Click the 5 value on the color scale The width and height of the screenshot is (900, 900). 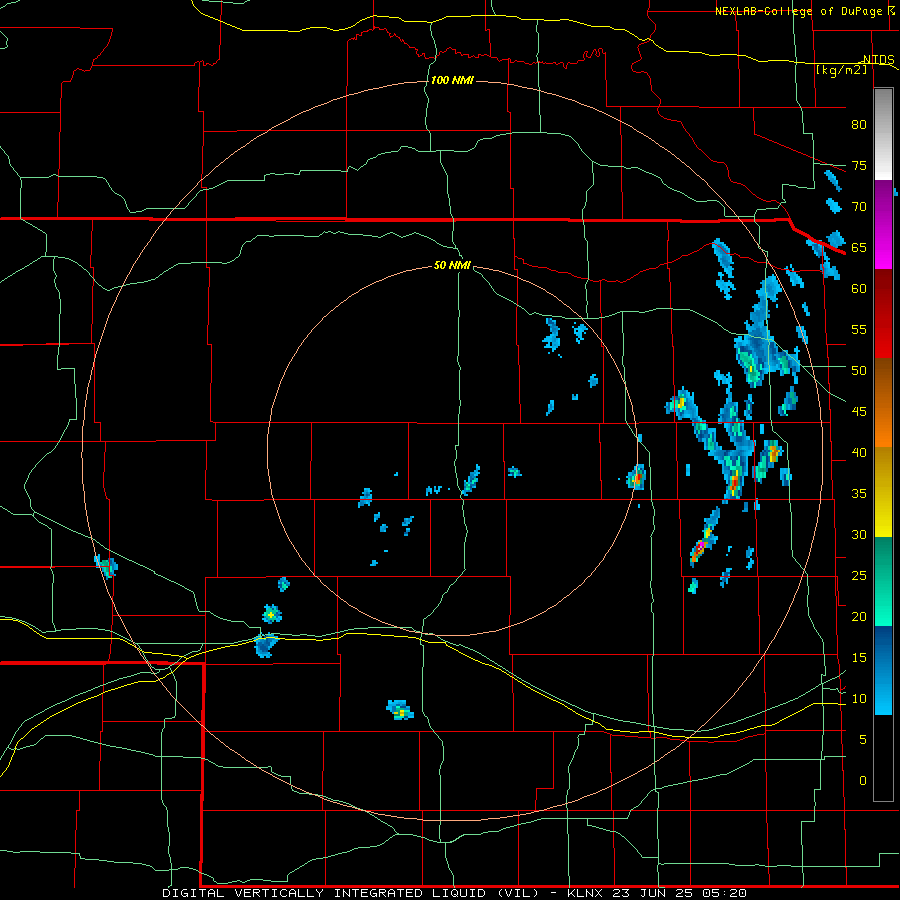click(863, 740)
